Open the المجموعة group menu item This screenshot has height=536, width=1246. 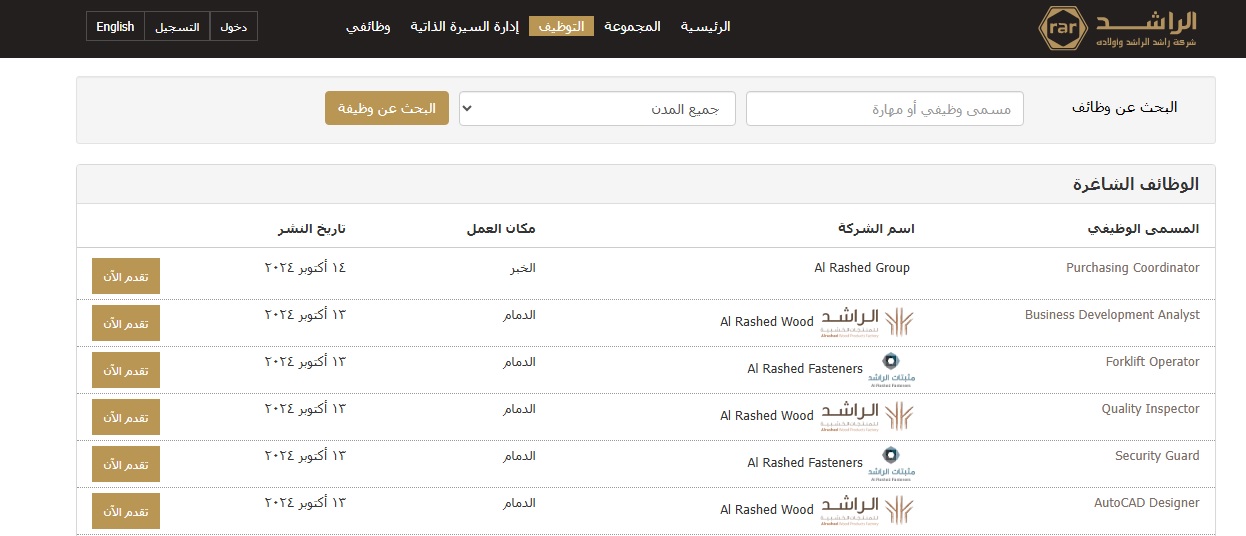pyautogui.click(x=632, y=27)
